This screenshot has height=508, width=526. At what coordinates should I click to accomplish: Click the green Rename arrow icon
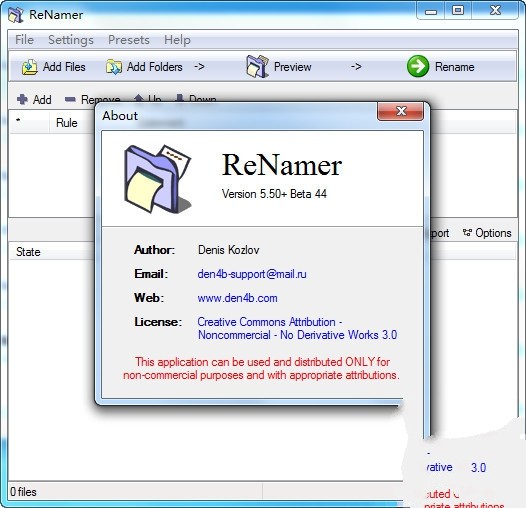coord(418,66)
